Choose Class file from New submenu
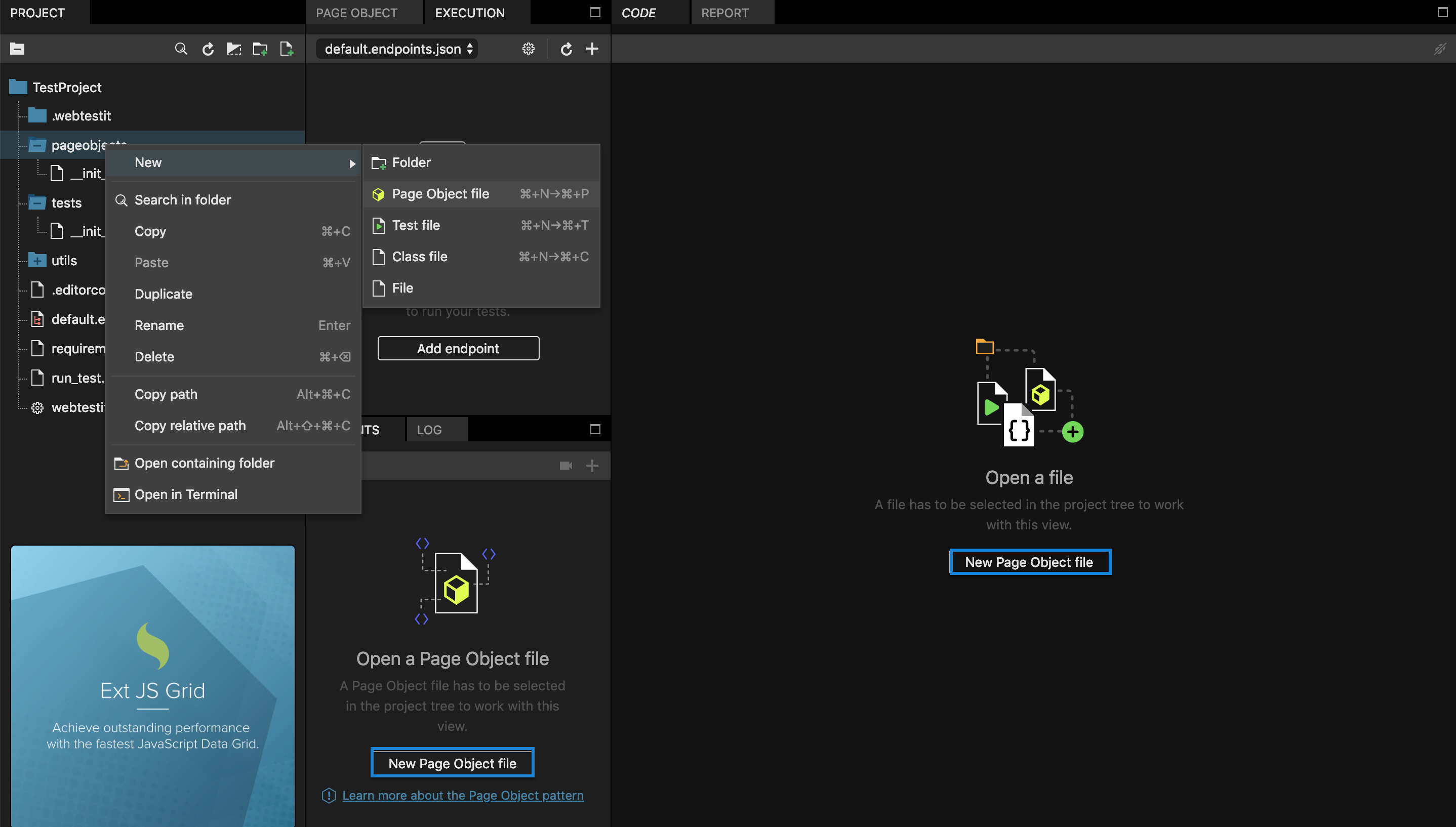Viewport: 1456px width, 827px height. point(481,256)
